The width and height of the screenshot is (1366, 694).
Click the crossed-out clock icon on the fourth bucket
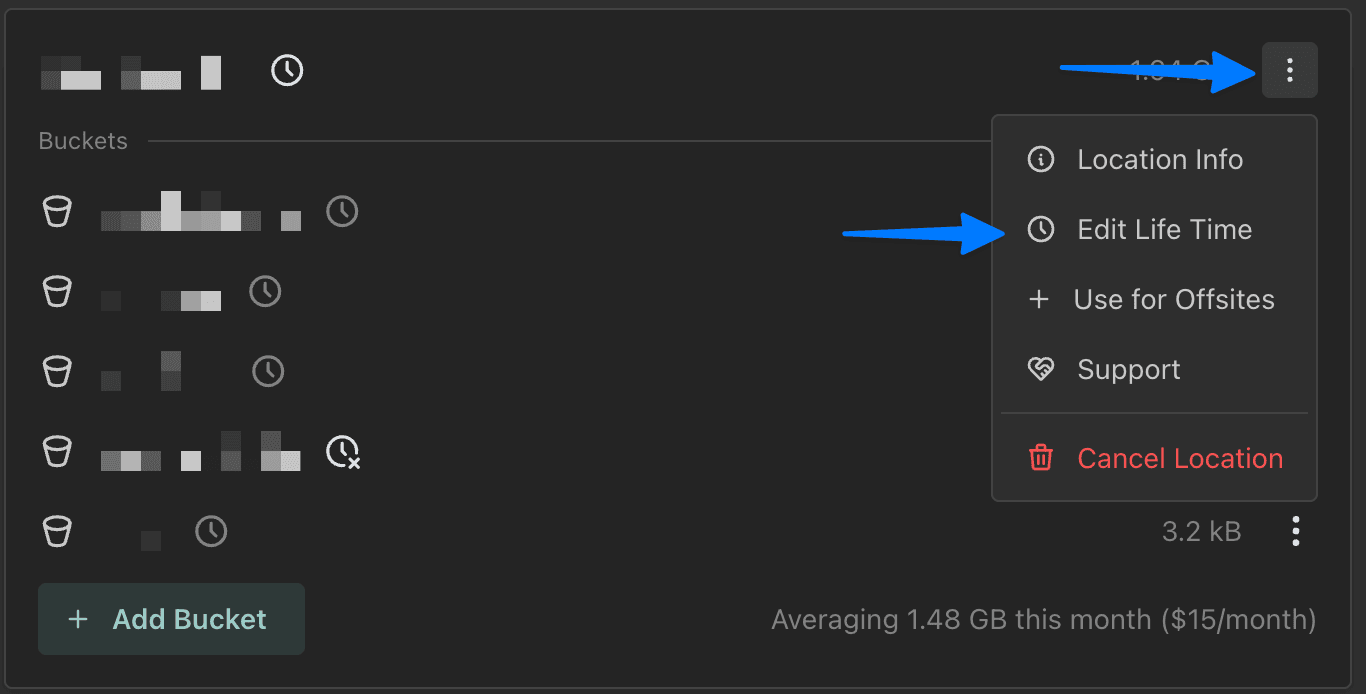[x=343, y=452]
